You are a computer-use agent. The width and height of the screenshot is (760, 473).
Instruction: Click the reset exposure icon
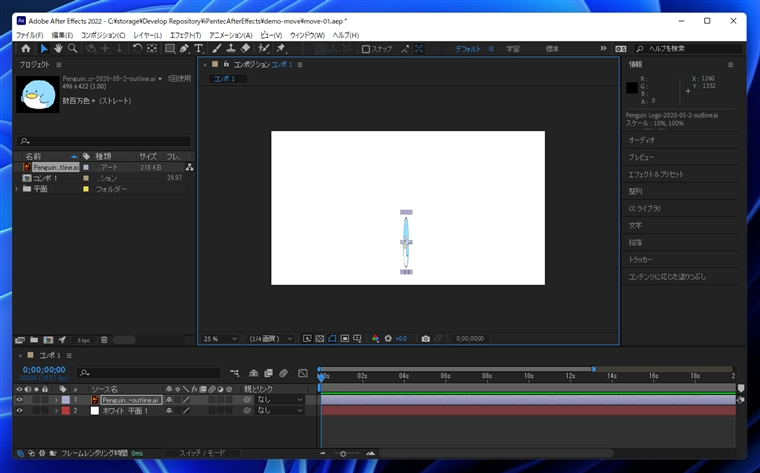point(388,339)
